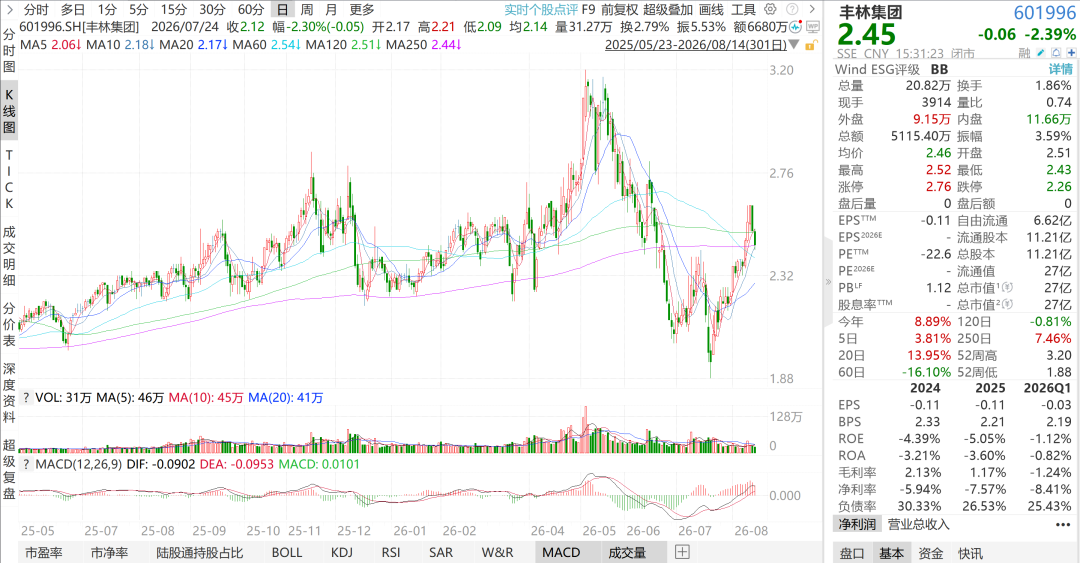
Task: Open the 前复权 adjustment dropdown
Action: tap(619, 10)
